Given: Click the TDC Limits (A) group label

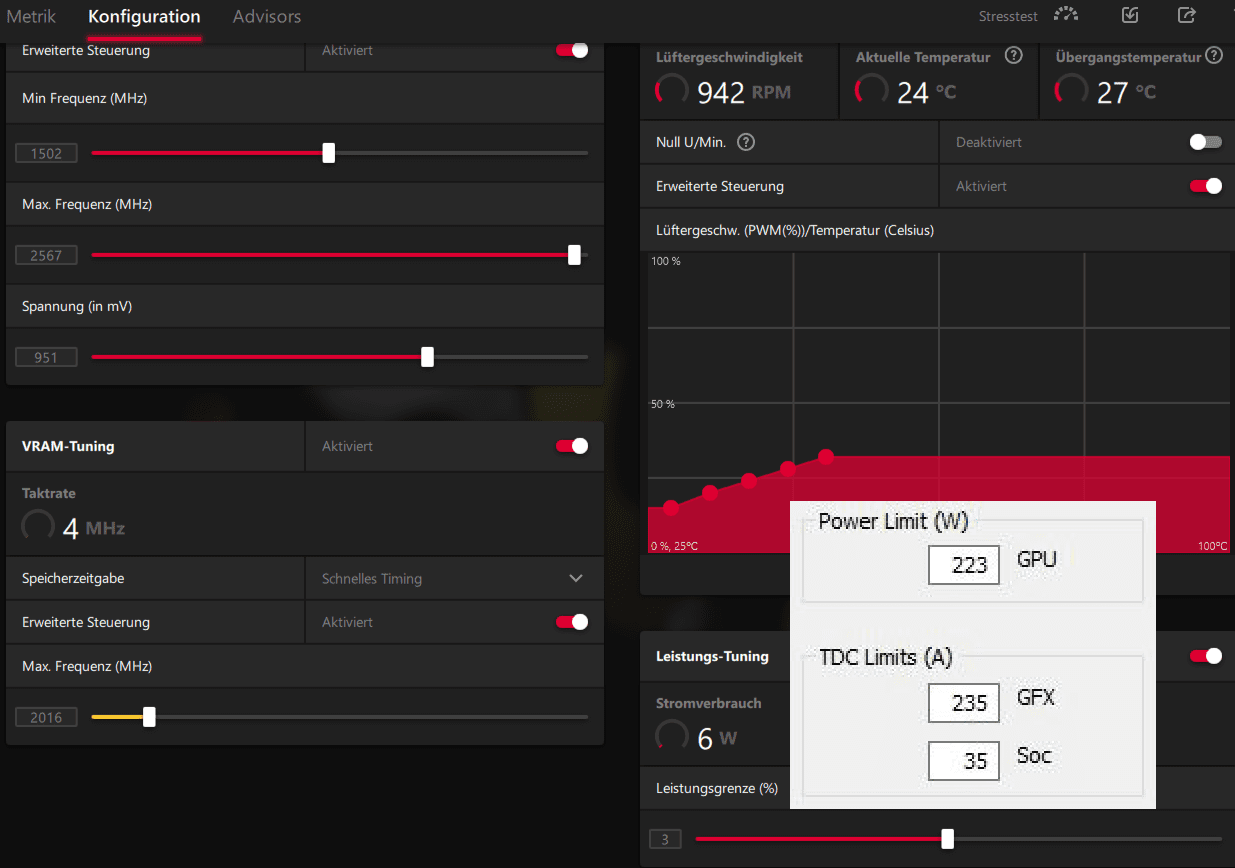Looking at the screenshot, I should 885,657.
